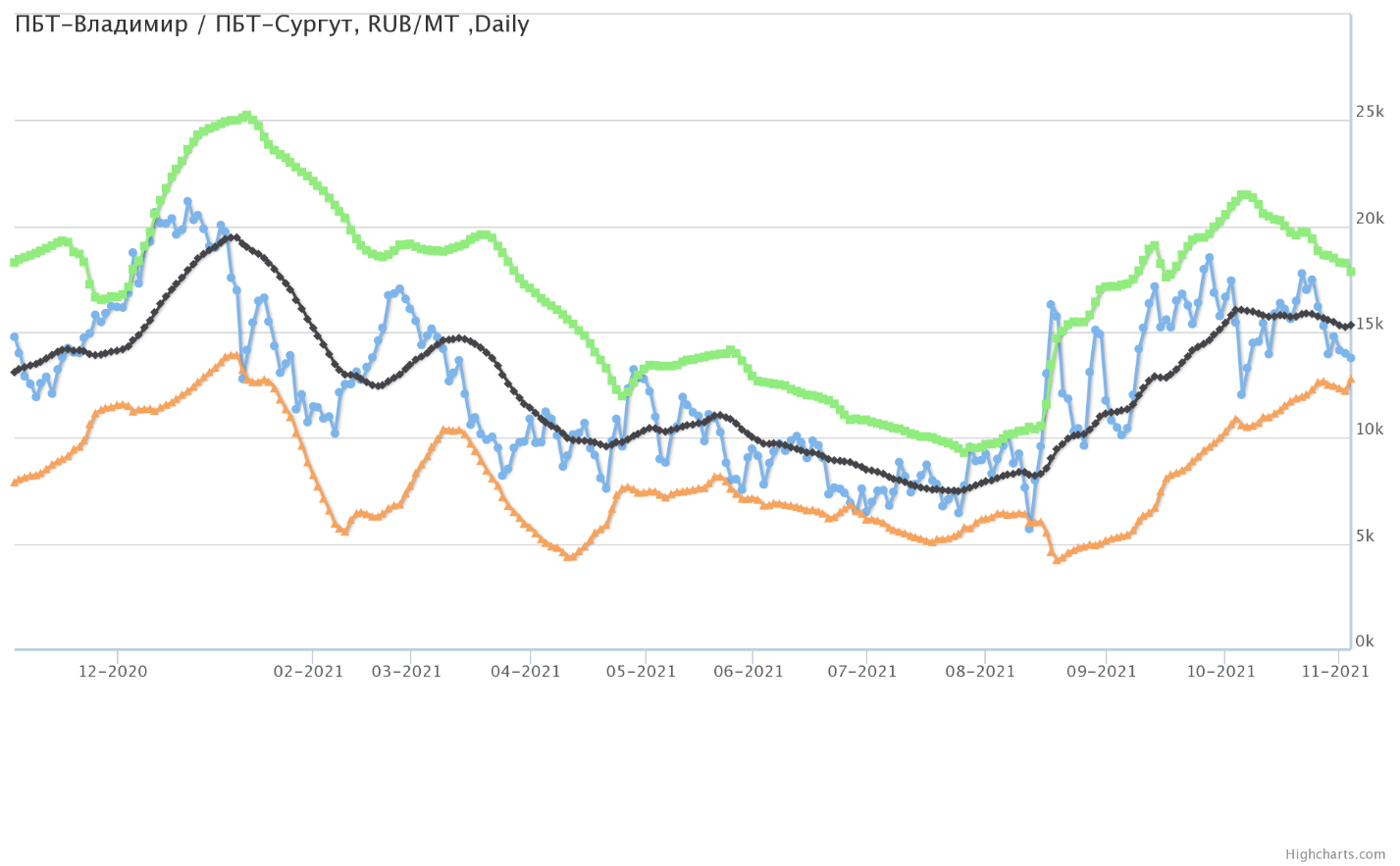
Task: Click the 06-2021 x-axis label
Action: [x=749, y=672]
